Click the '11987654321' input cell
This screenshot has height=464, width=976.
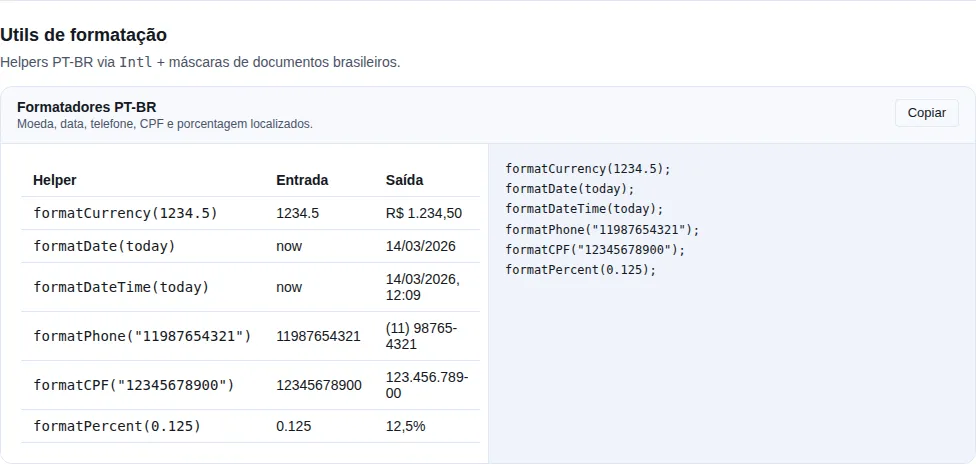click(318, 336)
